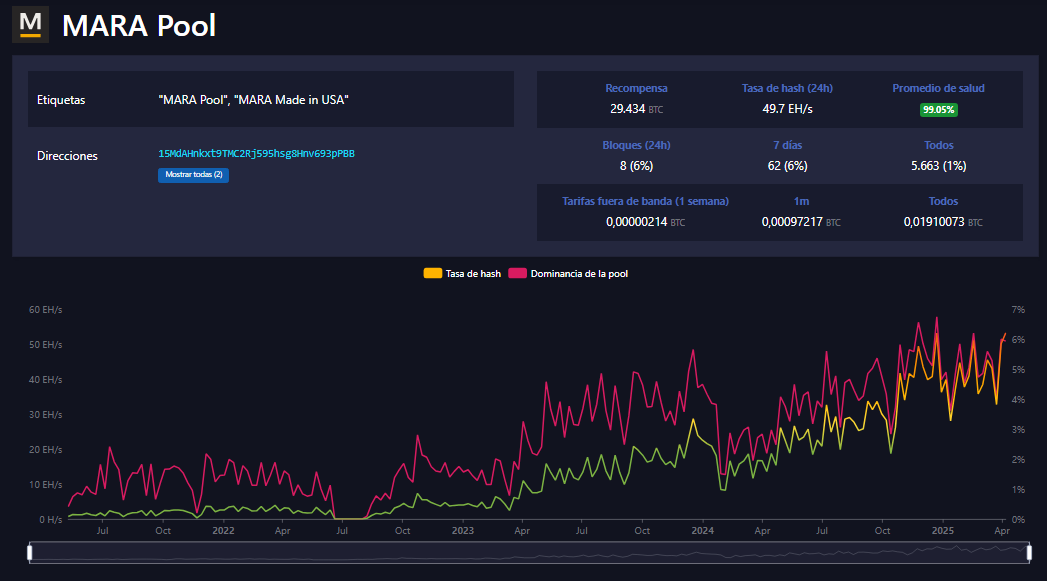Click the "MARA Made in USA" tag text
Viewport: 1047px width, 581px height.
pyautogui.click(x=291, y=100)
